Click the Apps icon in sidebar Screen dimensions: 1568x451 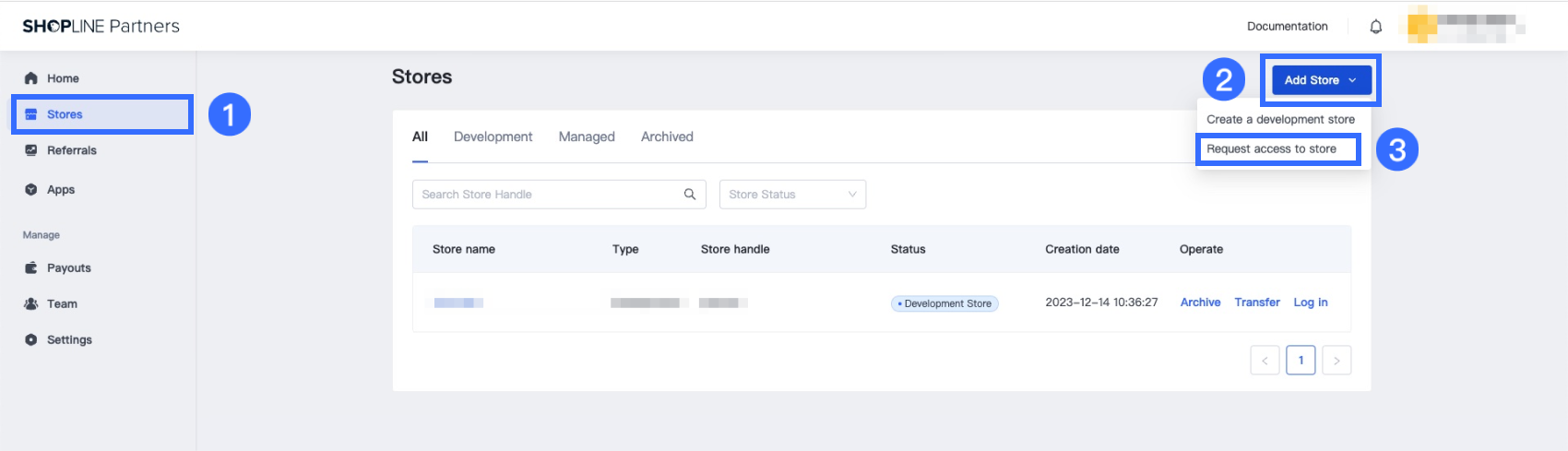click(x=31, y=190)
